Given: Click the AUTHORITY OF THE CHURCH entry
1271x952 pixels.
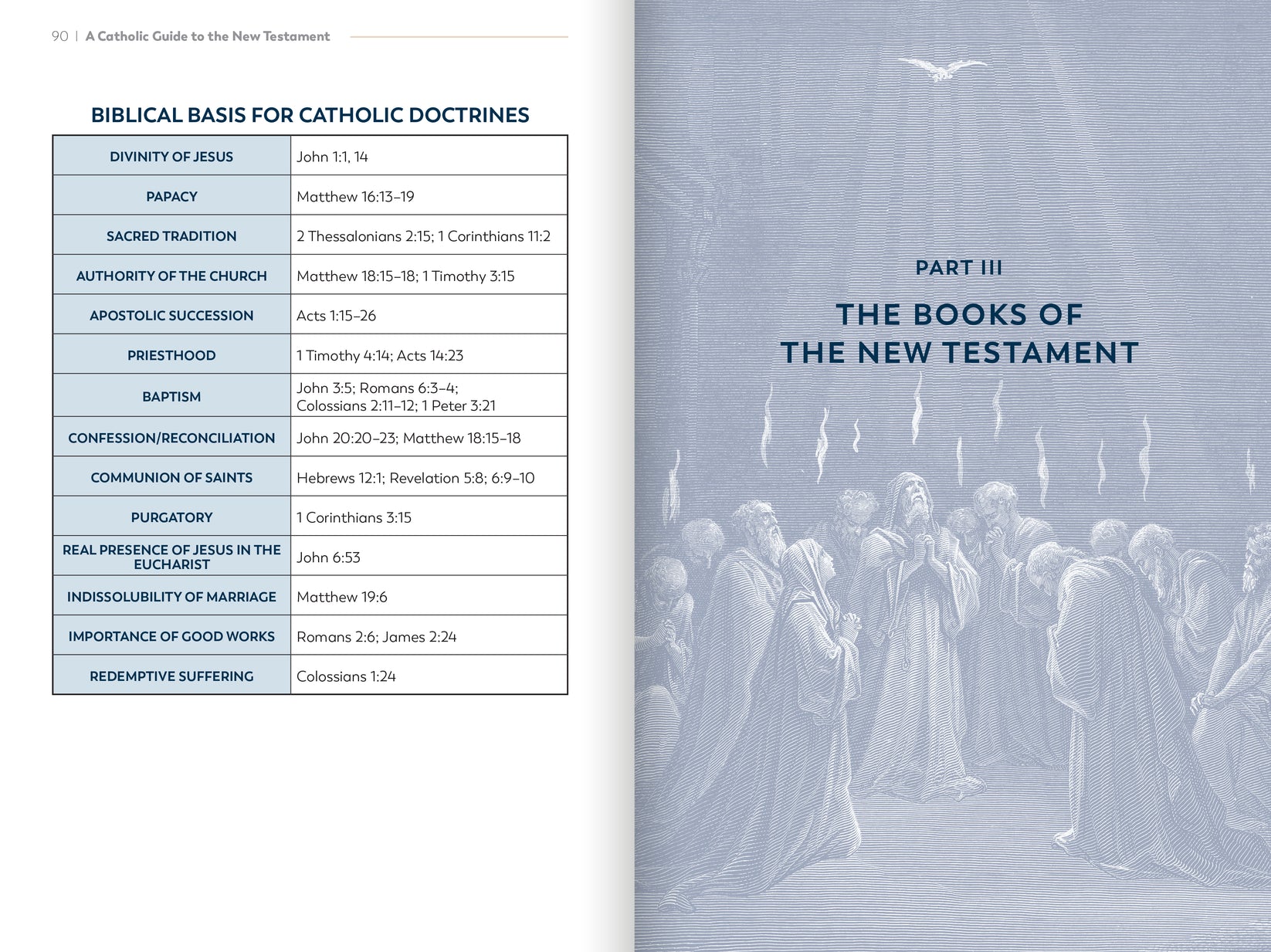Looking at the screenshot, I should 171,275.
